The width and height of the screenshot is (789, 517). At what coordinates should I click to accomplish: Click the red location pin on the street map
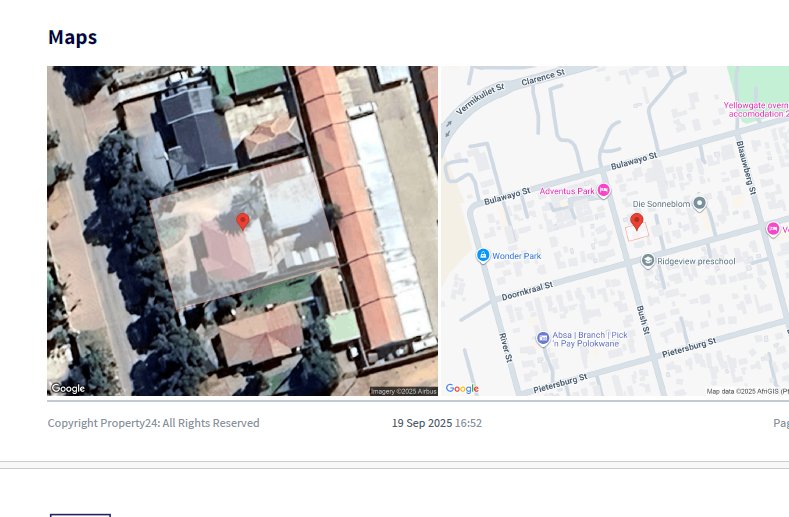point(637,221)
